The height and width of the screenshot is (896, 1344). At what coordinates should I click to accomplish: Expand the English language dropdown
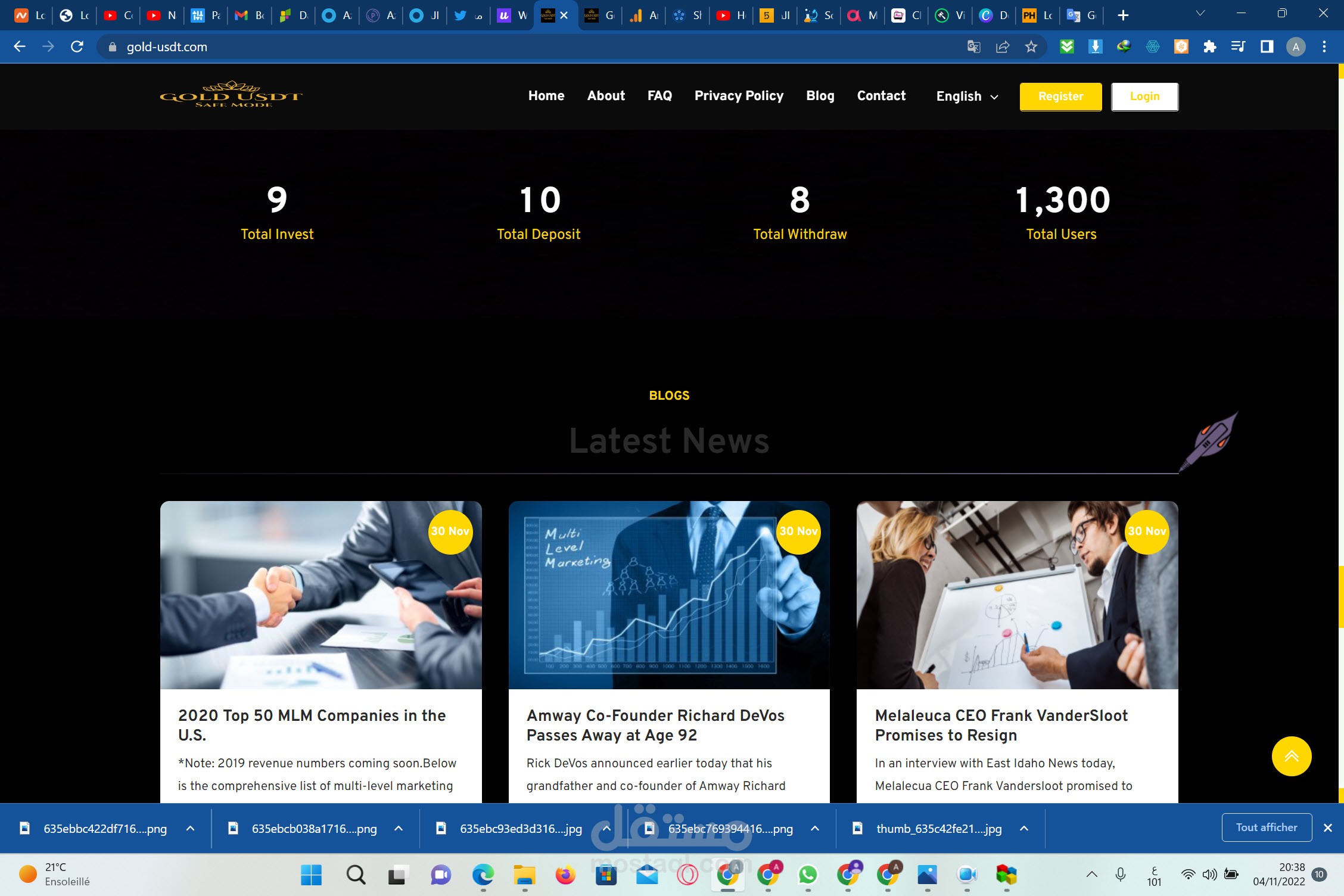pos(967,97)
